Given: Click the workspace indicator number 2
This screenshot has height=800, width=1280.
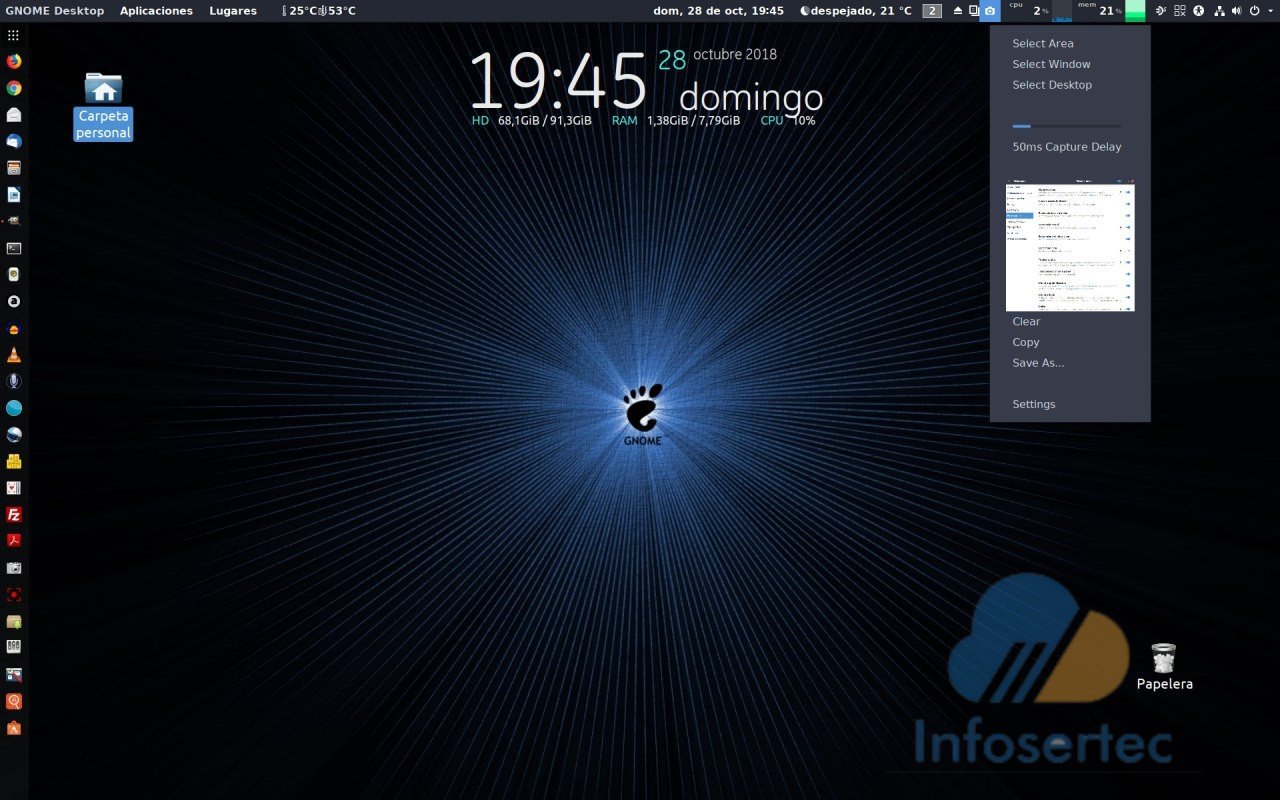Looking at the screenshot, I should pos(931,11).
